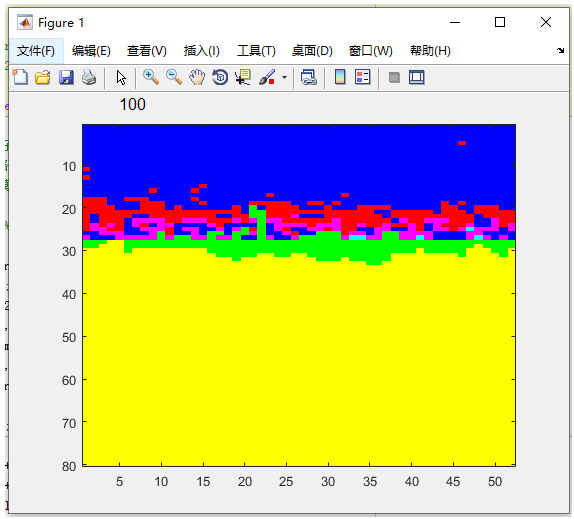Image resolution: width=574 pixels, height=519 pixels.
Task: Select the Edit Plot arrow tool
Action: (120, 78)
